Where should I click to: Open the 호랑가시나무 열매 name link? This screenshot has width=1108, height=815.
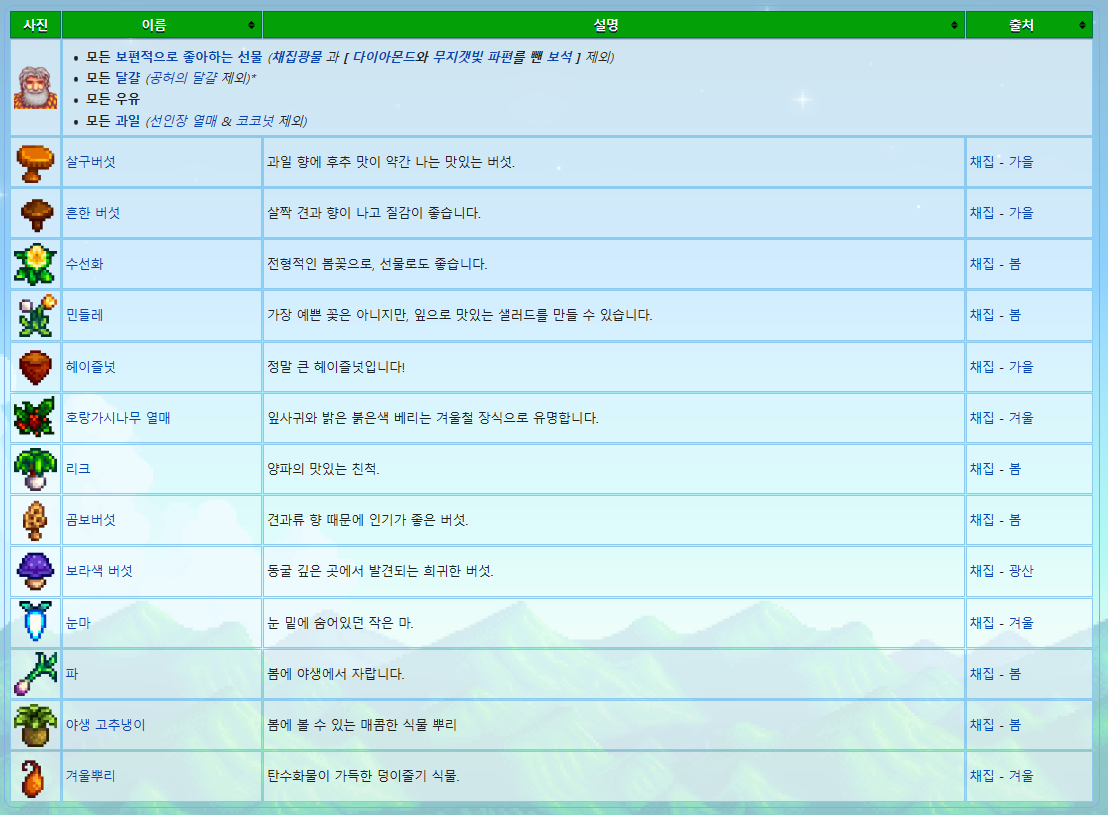click(118, 418)
